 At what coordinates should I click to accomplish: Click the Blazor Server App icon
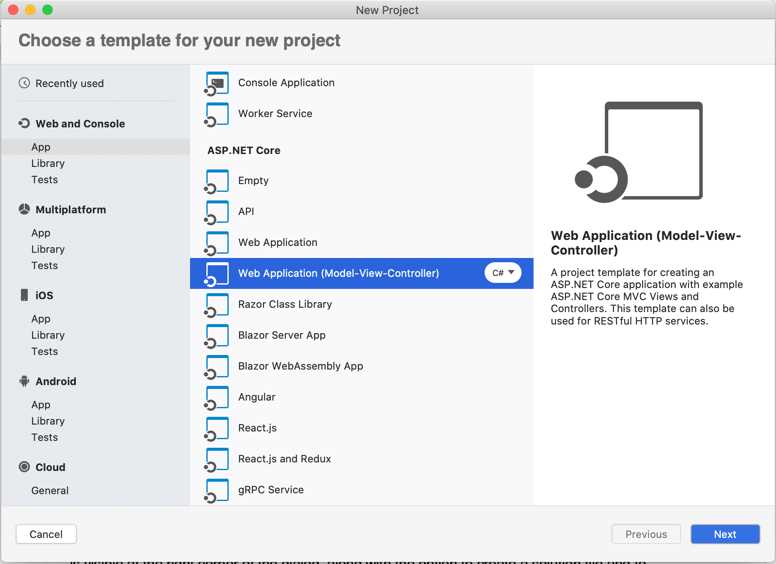[217, 336]
